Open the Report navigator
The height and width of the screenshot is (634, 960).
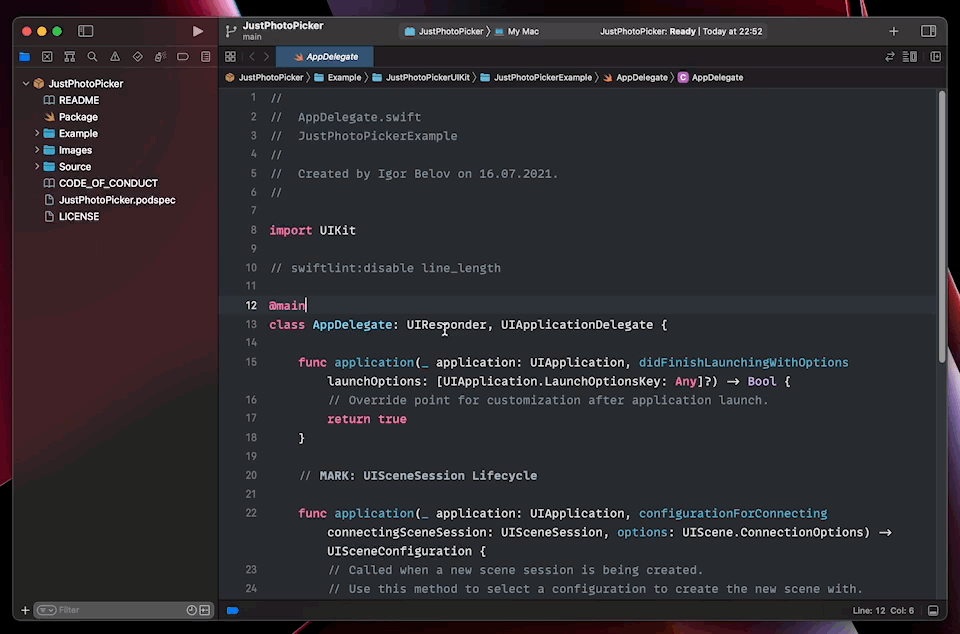(x=206, y=56)
